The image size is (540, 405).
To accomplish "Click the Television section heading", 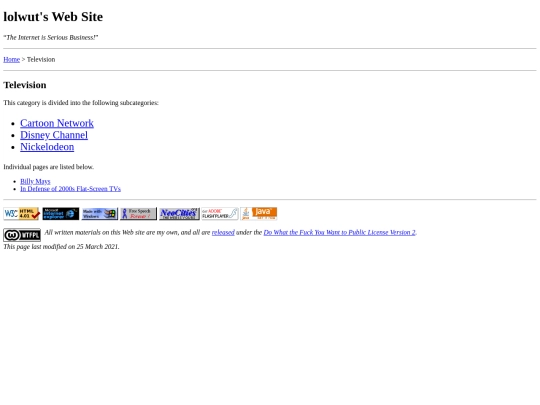I will coord(25,85).
